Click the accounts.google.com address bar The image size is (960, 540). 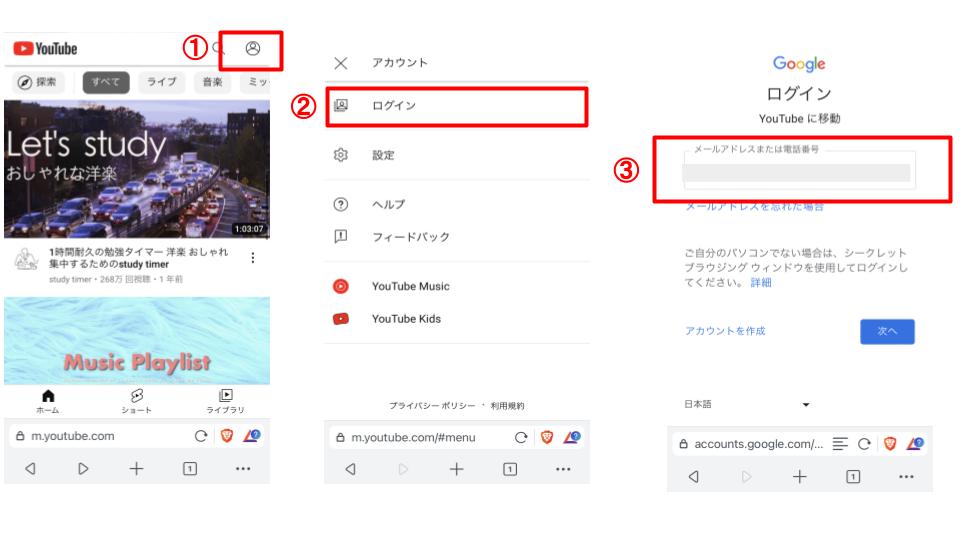[752, 444]
